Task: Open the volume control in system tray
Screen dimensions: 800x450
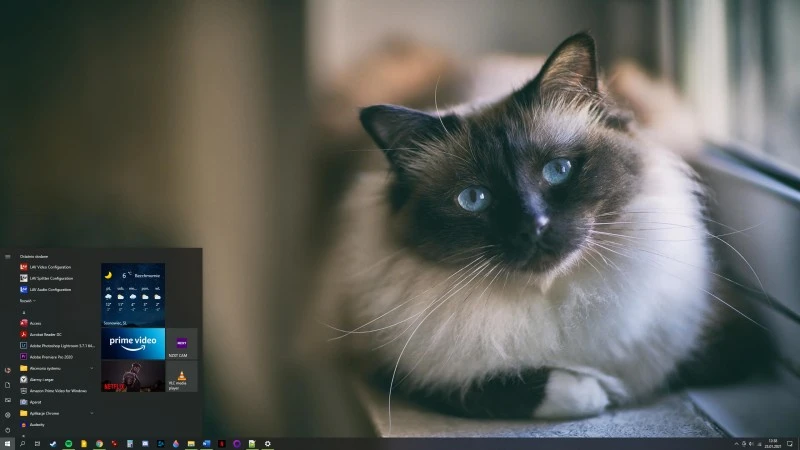Action: [x=751, y=444]
